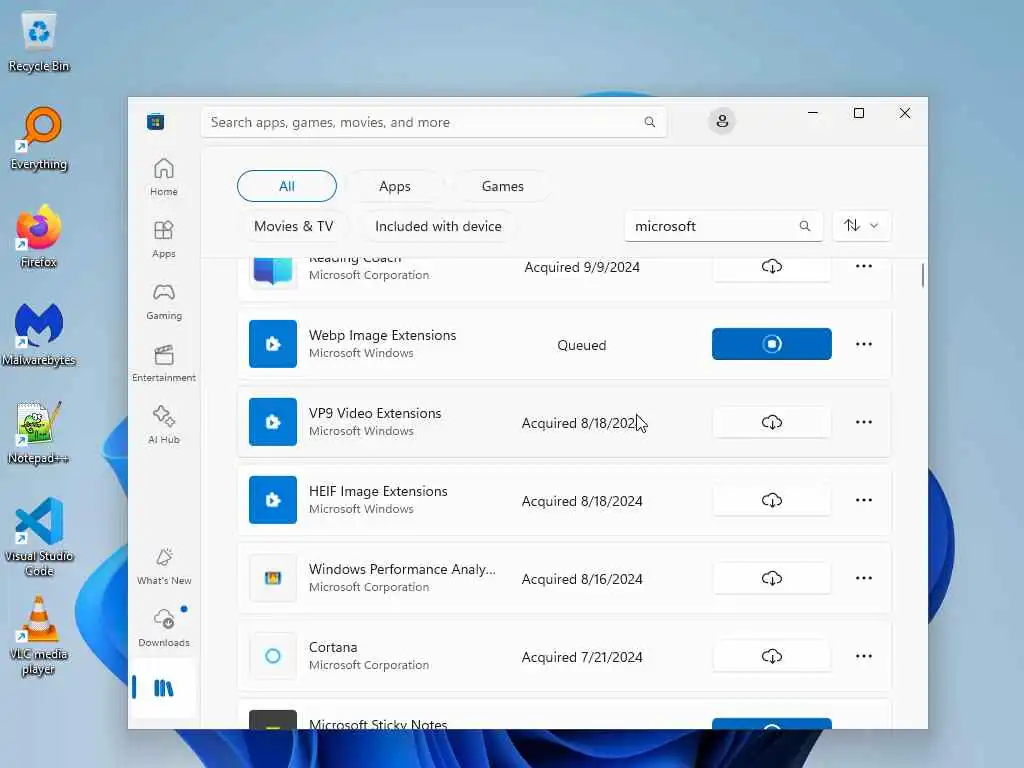Select the Notepad++ desktop shortcut
Screen dimensions: 1024x768
click(39, 432)
